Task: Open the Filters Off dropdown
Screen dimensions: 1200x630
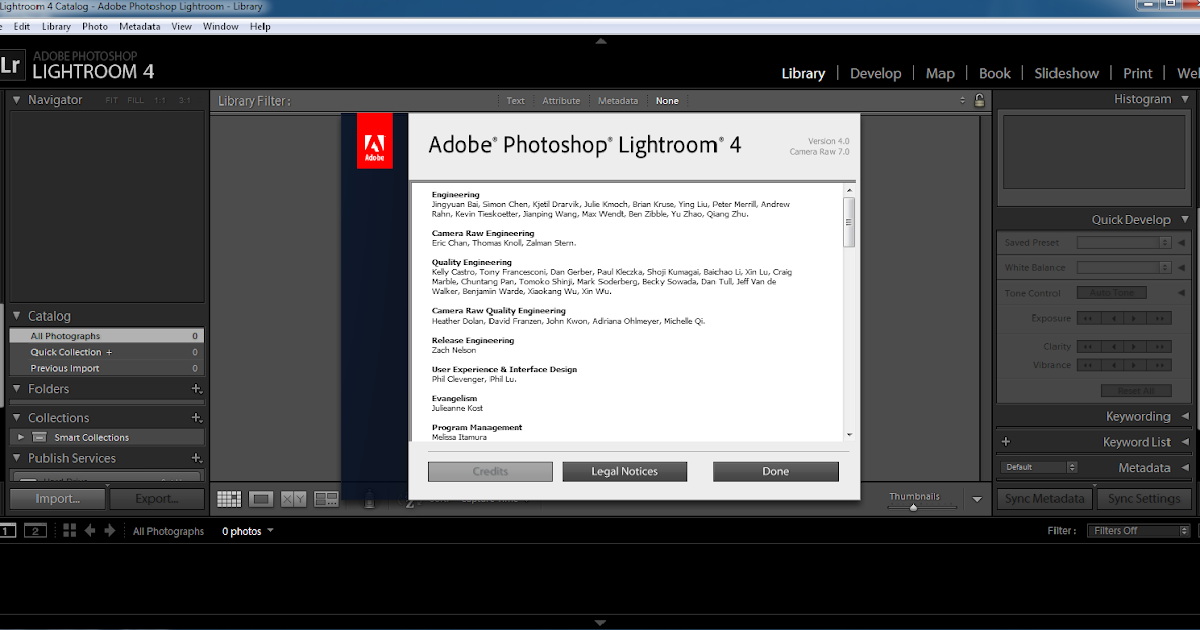Action: pos(1140,531)
